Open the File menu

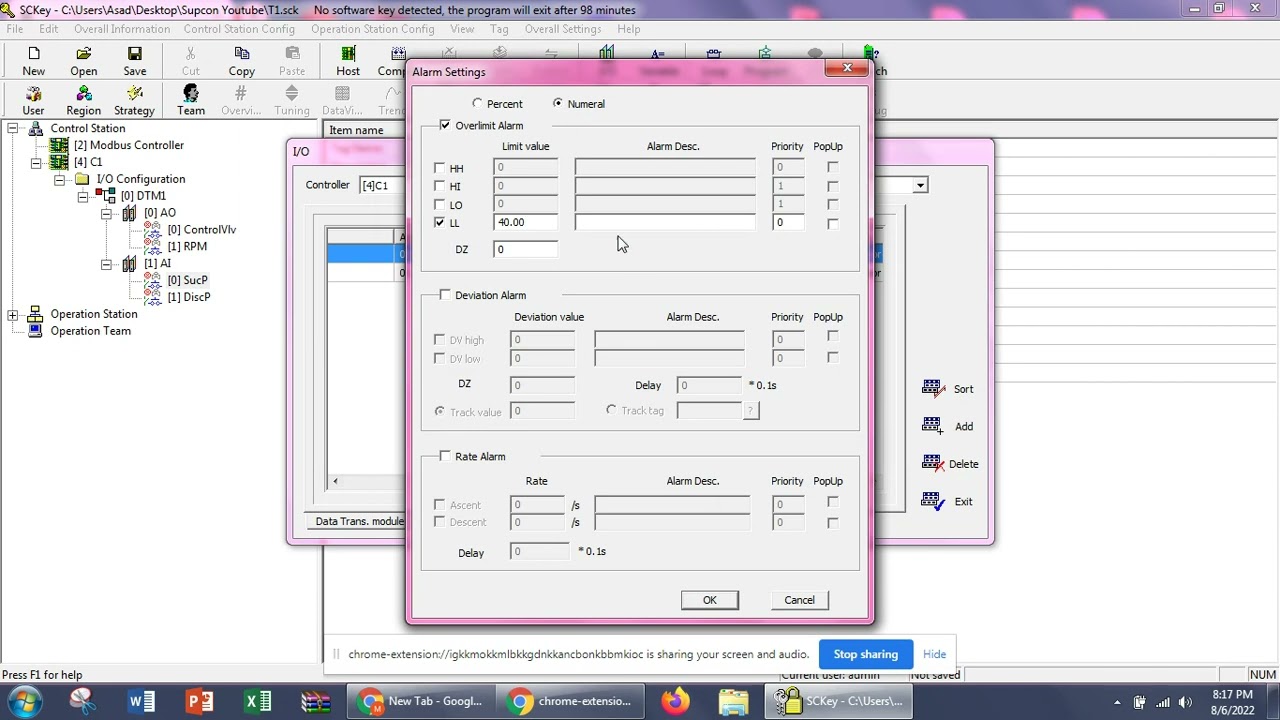(x=15, y=29)
